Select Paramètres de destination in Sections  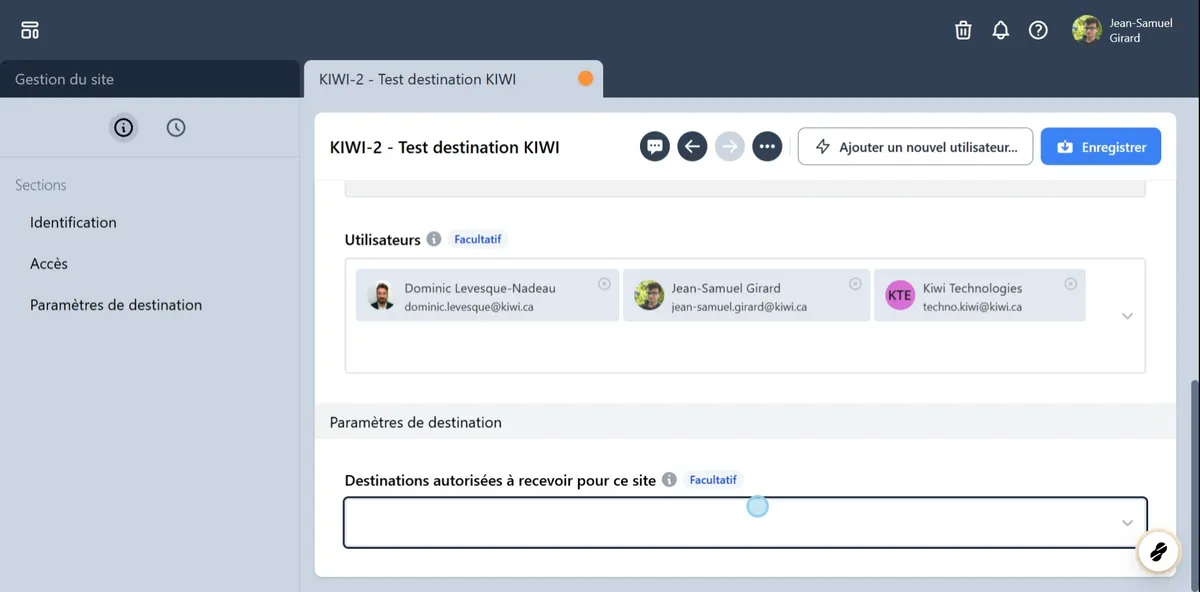115,304
